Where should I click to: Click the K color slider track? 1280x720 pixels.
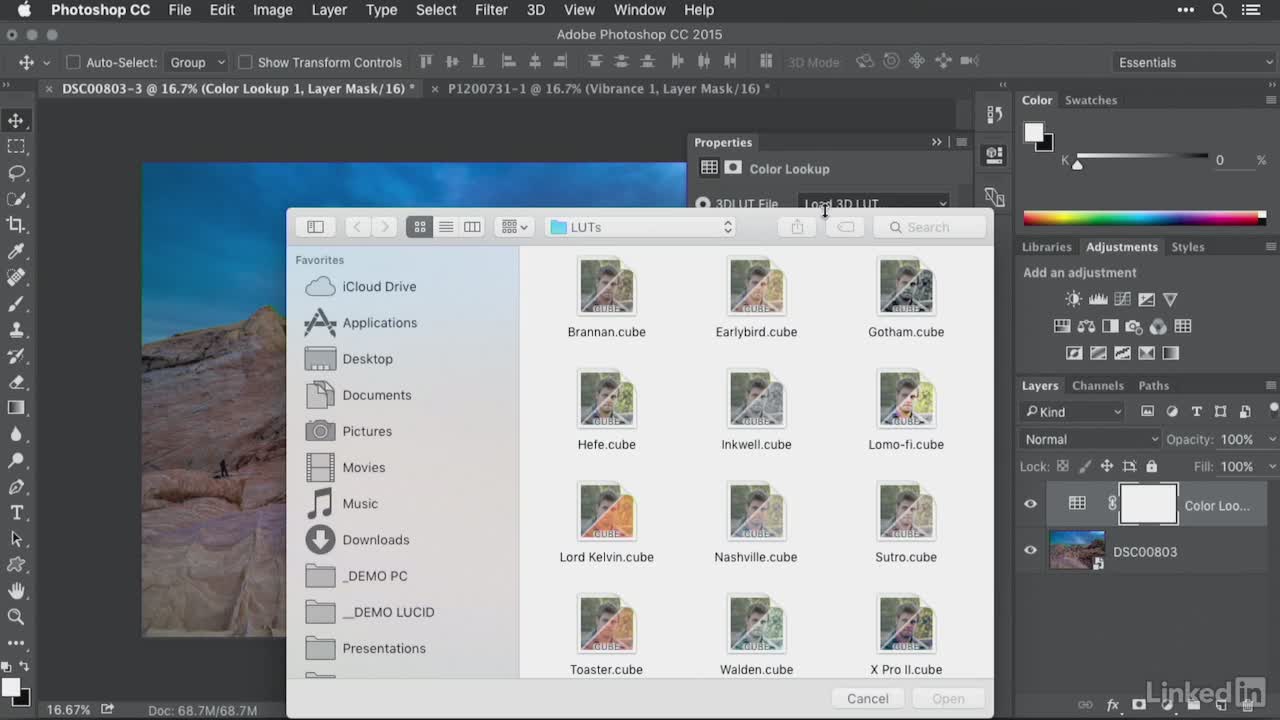(x=1141, y=157)
